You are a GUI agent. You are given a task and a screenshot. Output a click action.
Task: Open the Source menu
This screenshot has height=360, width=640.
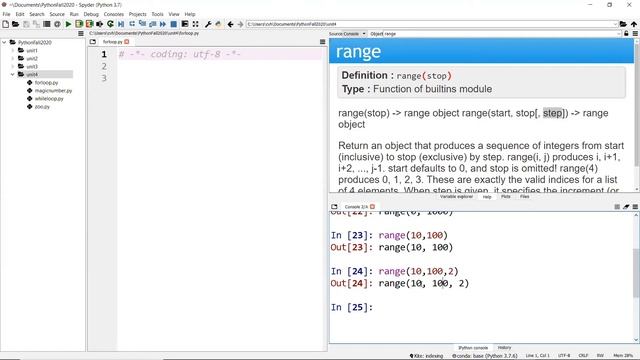tap(57, 14)
